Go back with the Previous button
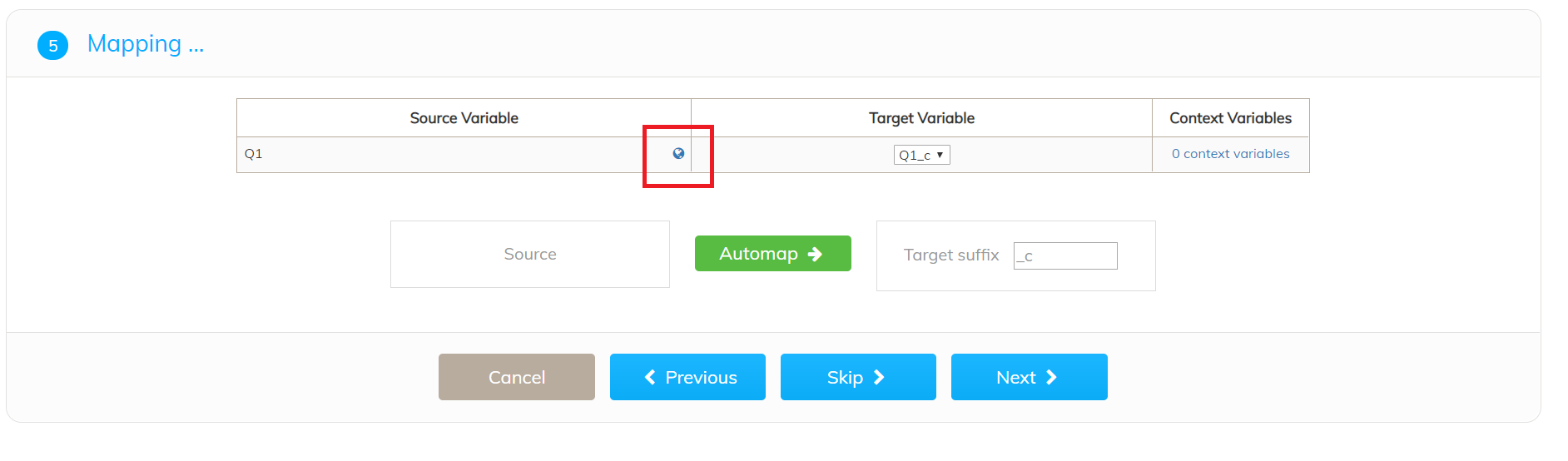Viewport: 1568px width, 461px height. (687, 377)
